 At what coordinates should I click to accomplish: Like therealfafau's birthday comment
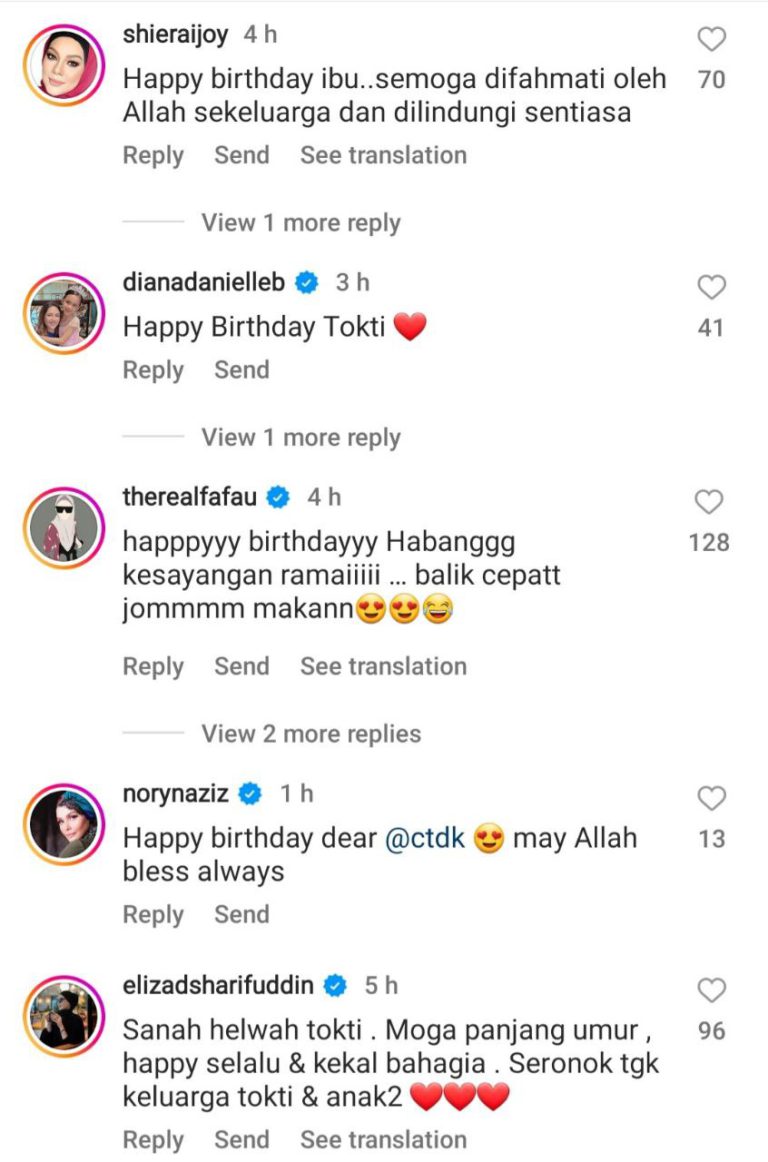[711, 500]
